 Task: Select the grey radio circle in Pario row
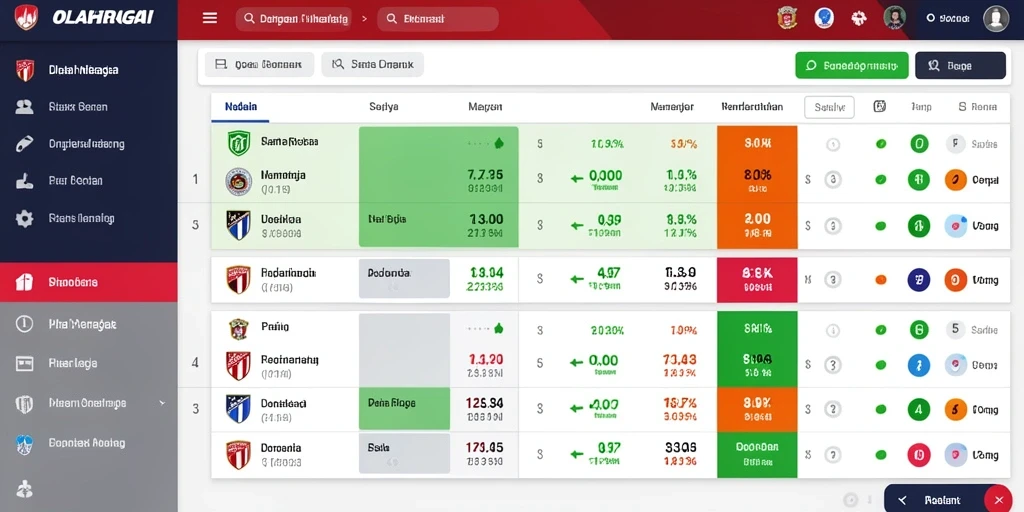(833, 330)
